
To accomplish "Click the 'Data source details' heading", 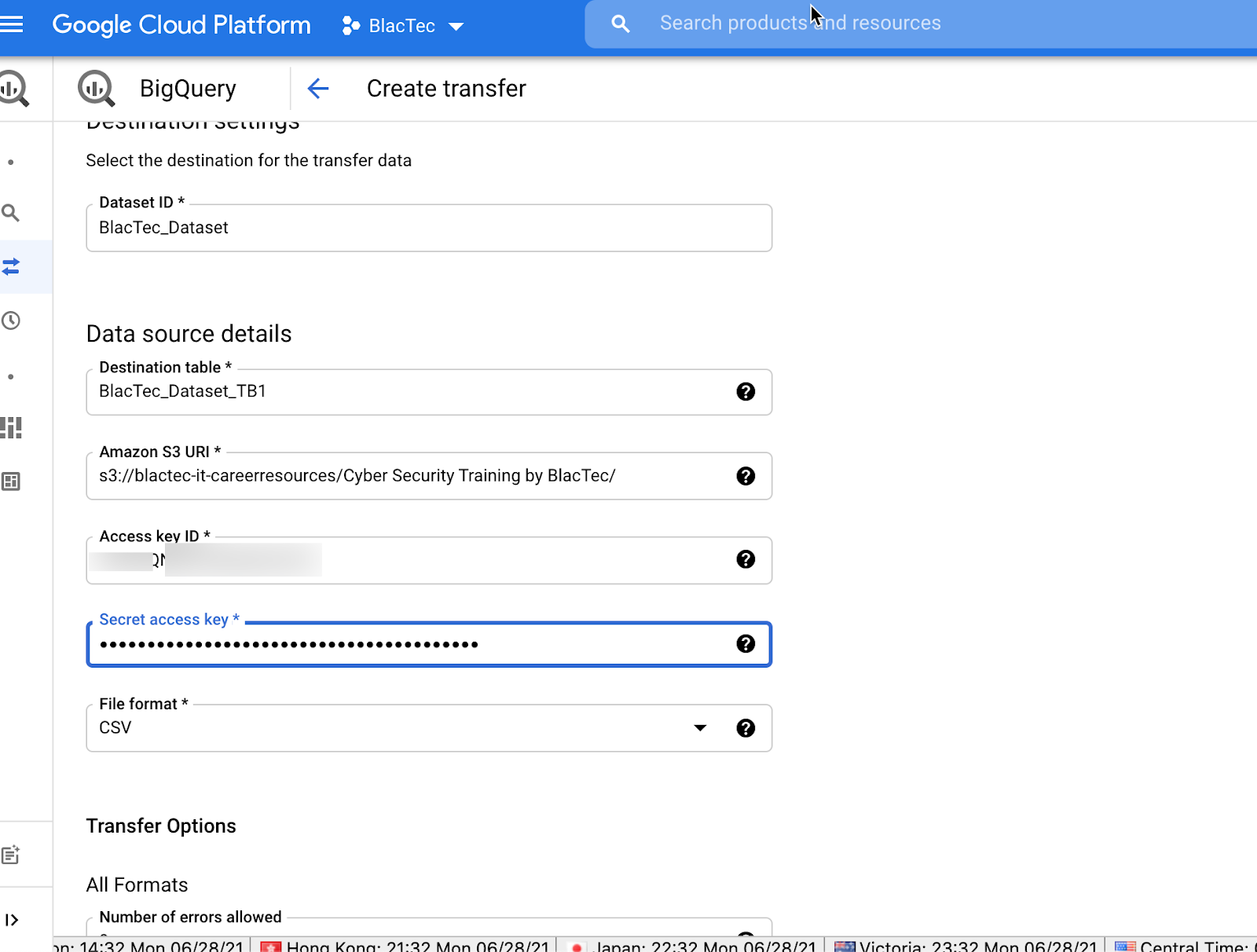I will [x=189, y=334].
